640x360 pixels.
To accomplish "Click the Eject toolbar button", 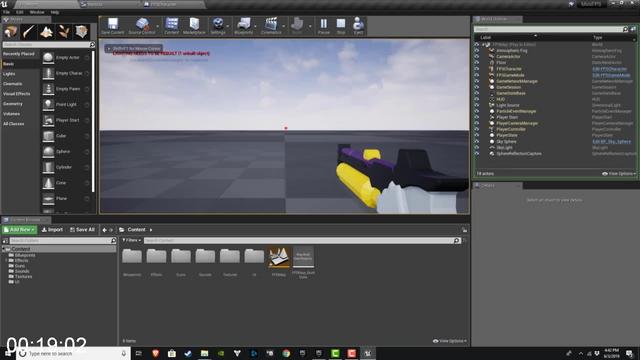I will 358,26.
